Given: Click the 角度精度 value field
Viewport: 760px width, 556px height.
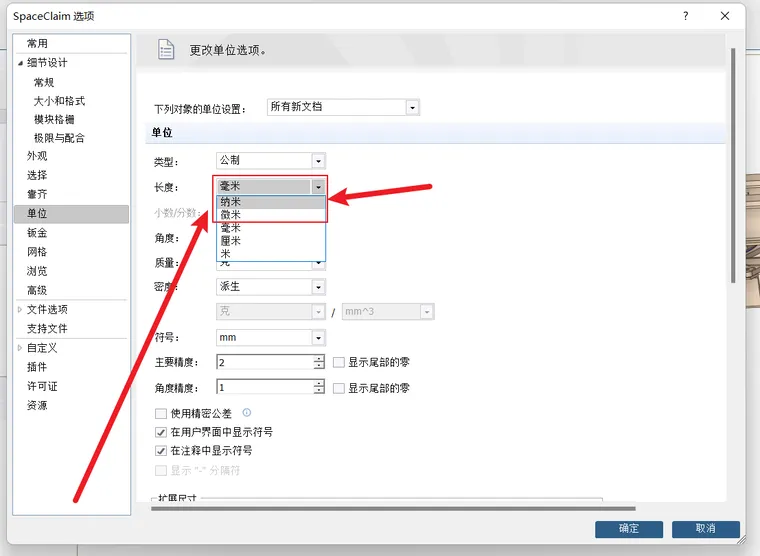Looking at the screenshot, I should (265, 388).
